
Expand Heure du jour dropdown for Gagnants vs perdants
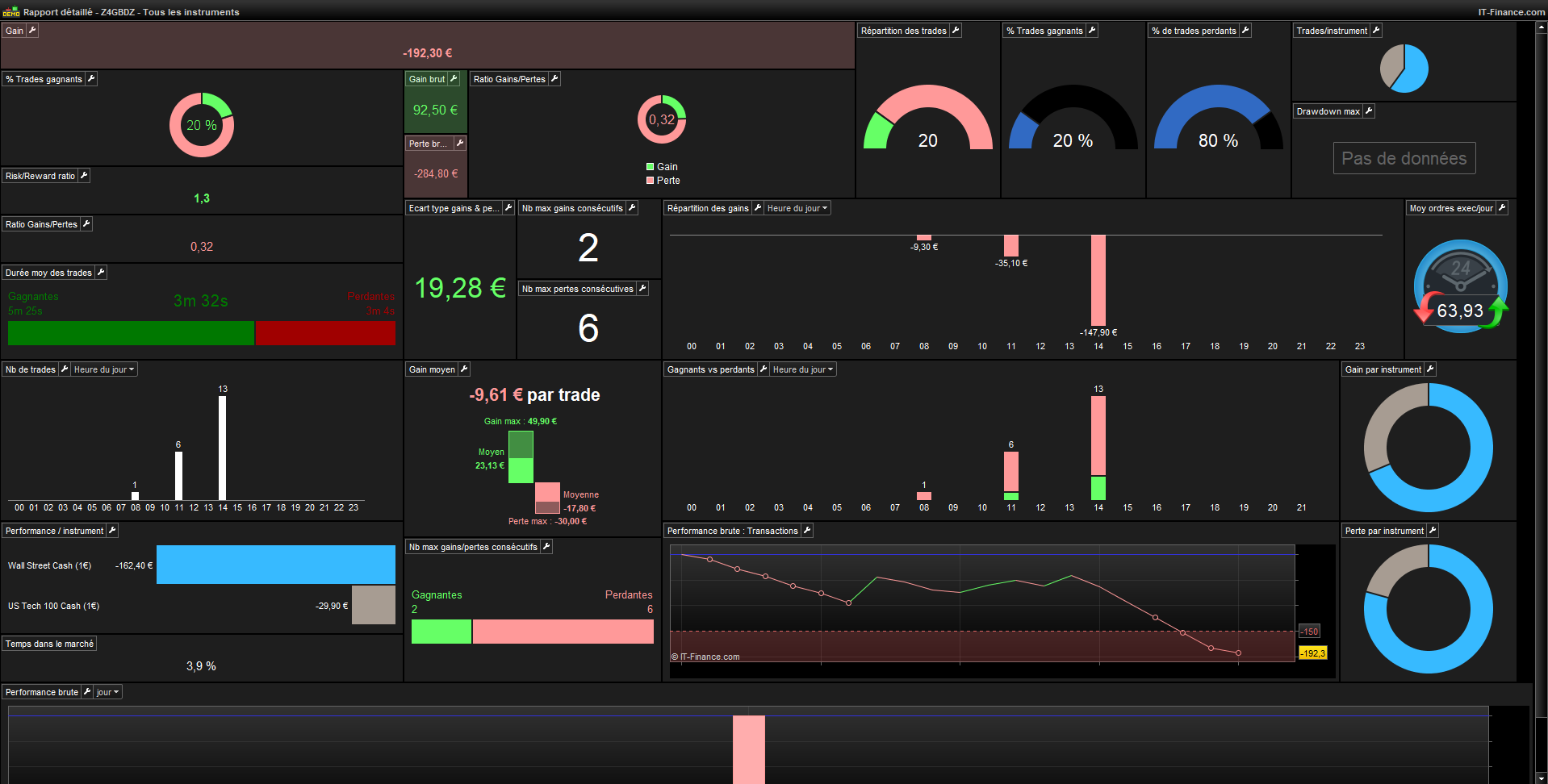pos(803,369)
